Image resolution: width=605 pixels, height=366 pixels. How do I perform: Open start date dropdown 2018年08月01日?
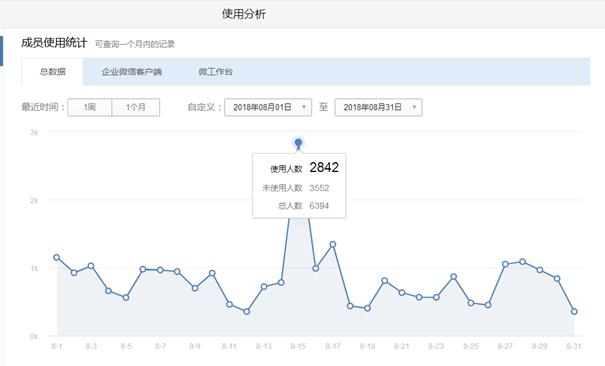coord(268,107)
